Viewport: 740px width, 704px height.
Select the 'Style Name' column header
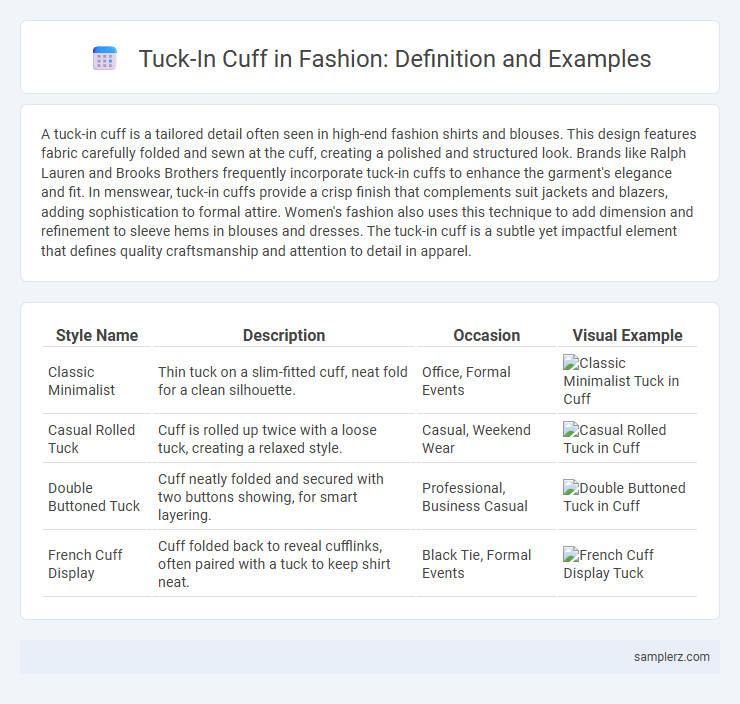[97, 335]
